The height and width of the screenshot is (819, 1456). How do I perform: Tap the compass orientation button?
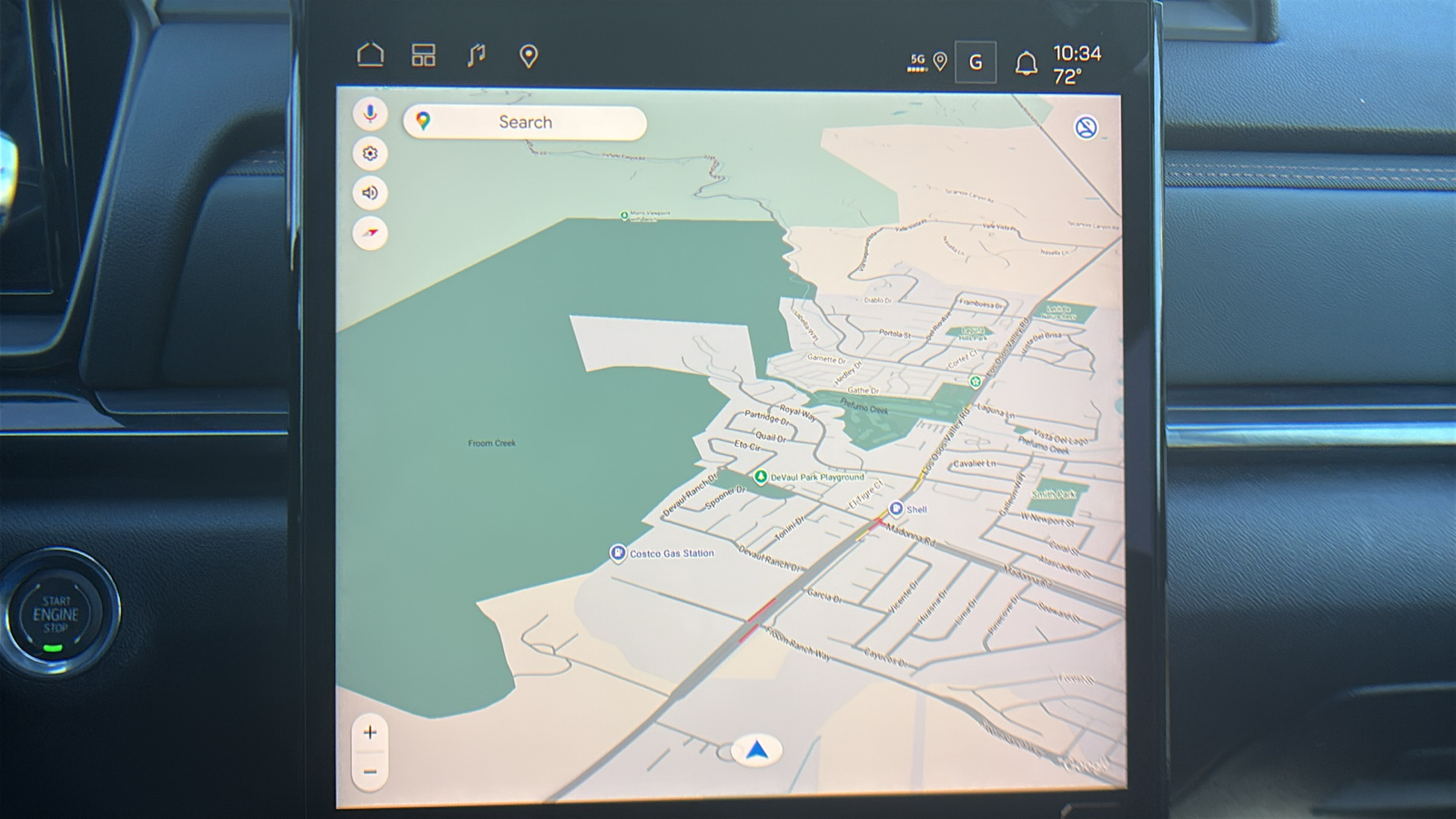(x=369, y=233)
